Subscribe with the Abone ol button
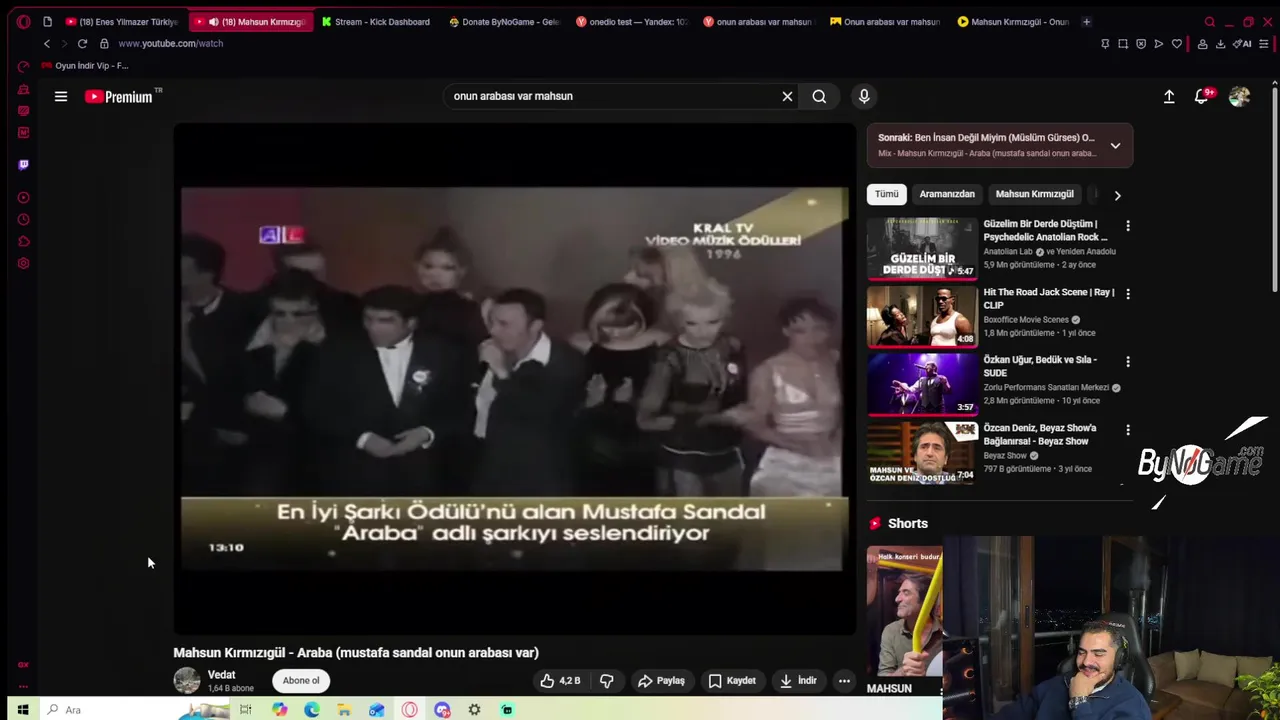Screen dimensions: 1280x720 click(x=301, y=680)
